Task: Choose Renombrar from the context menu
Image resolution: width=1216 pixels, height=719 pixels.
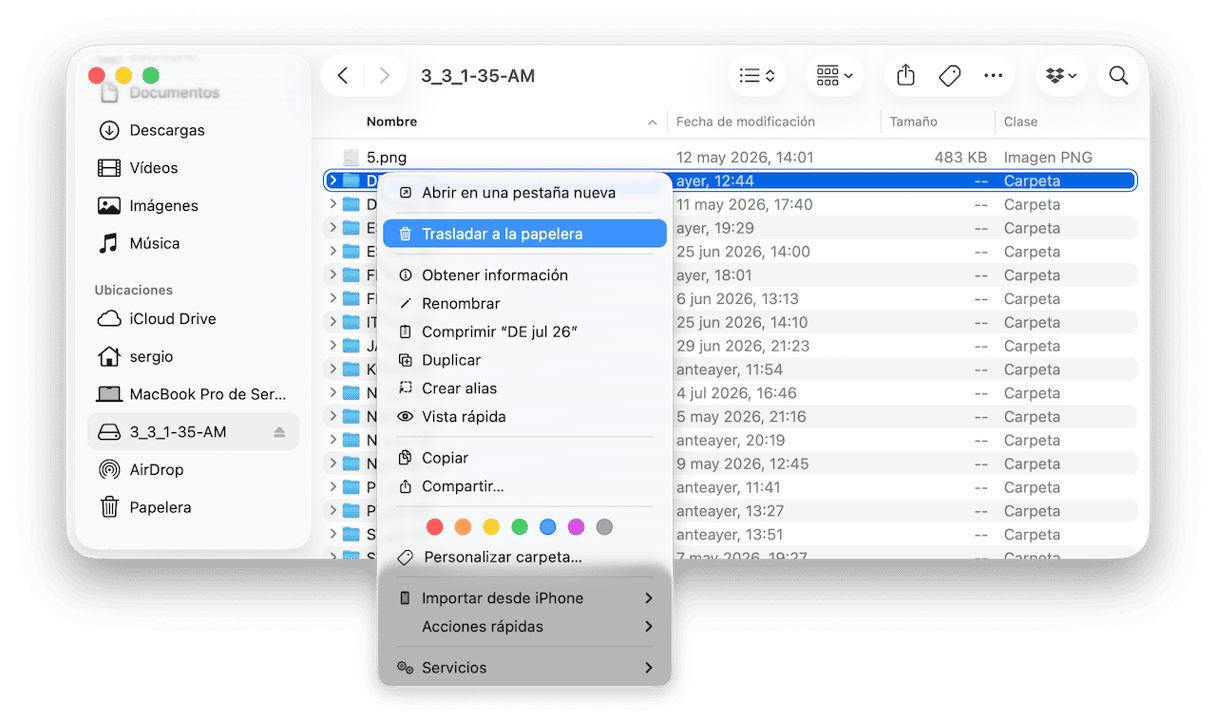Action: (525, 303)
